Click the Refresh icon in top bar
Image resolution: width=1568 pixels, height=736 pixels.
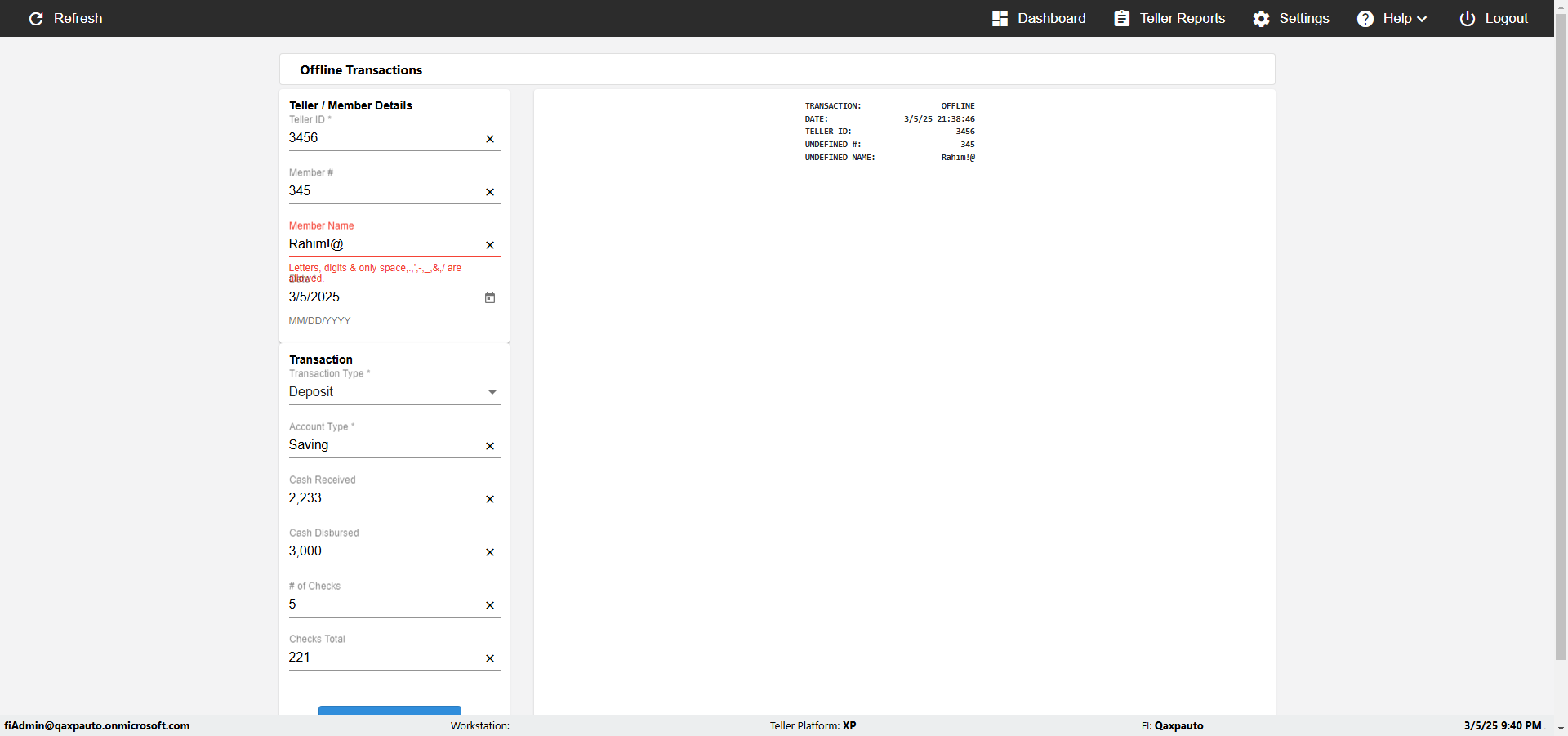coord(36,19)
